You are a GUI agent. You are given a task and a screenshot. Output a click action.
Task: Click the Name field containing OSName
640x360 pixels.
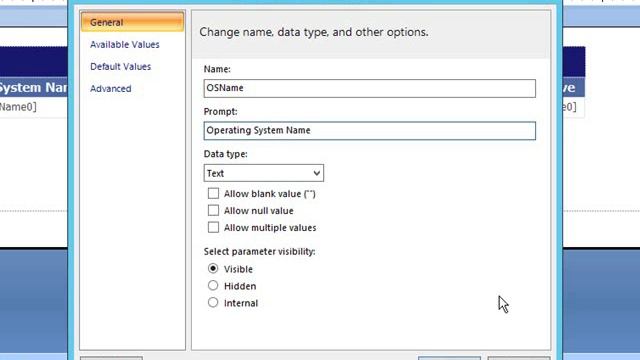(x=369, y=88)
